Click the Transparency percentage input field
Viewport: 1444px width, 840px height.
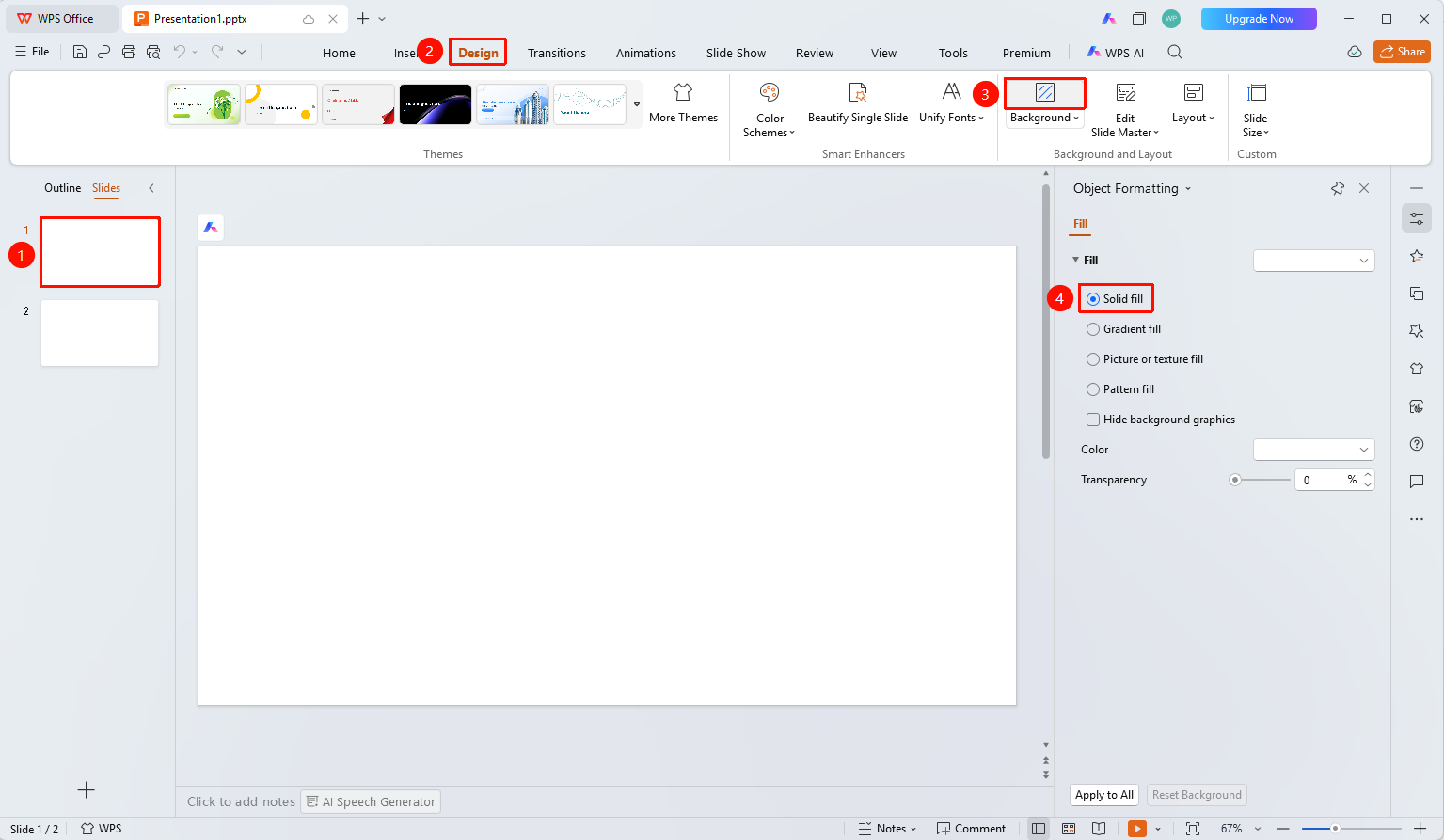[x=1327, y=480]
